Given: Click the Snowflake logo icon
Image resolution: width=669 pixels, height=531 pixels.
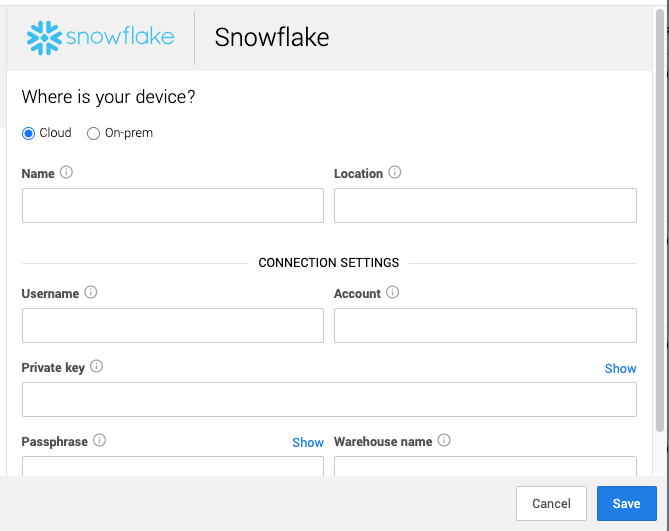Looking at the screenshot, I should click(x=44, y=38).
